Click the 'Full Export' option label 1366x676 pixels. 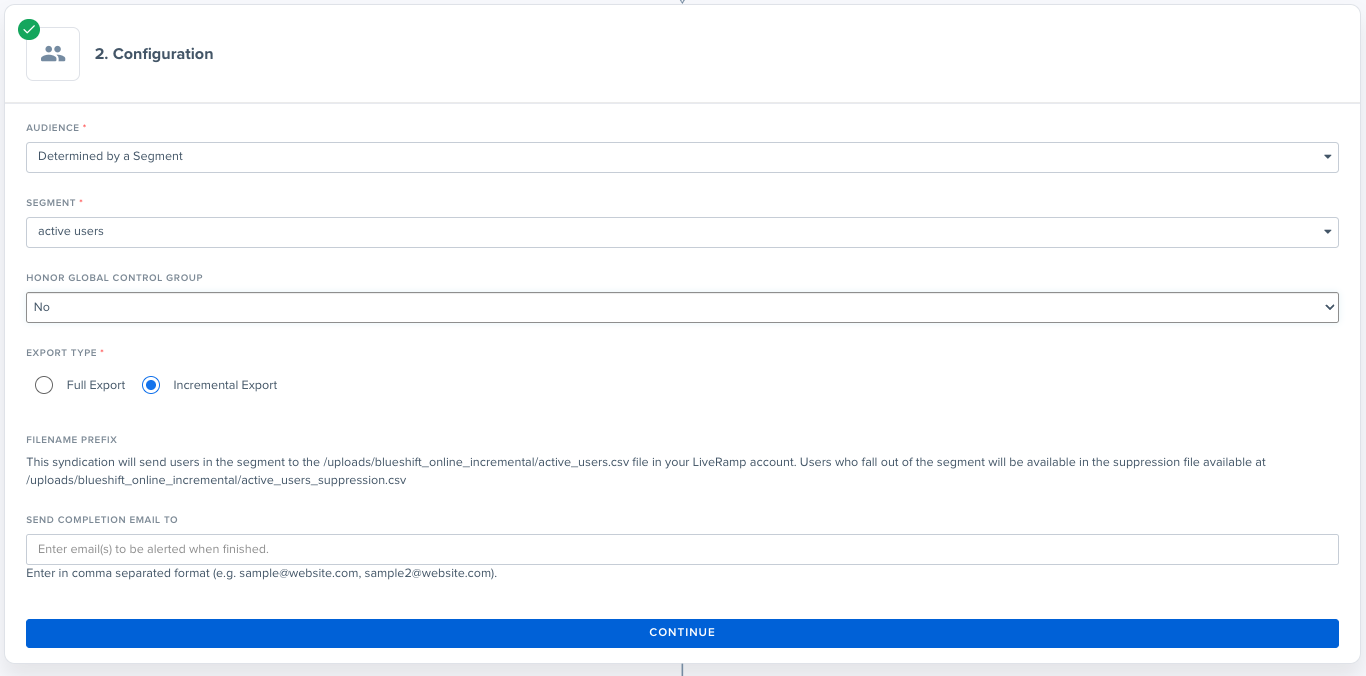pyautogui.click(x=96, y=385)
